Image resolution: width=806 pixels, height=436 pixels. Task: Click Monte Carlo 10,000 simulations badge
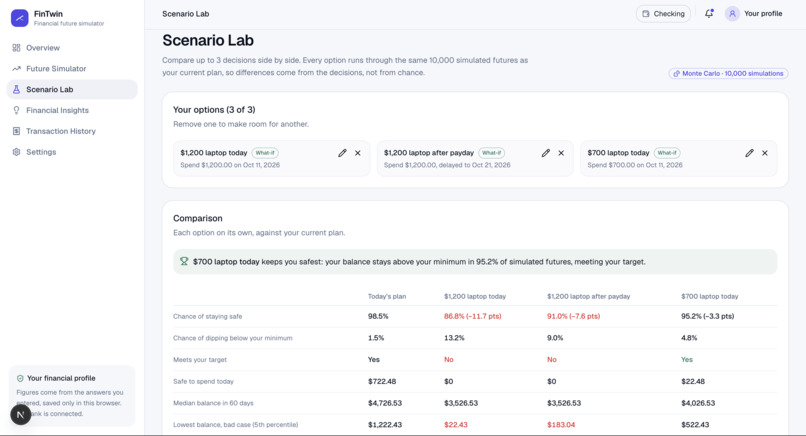728,74
